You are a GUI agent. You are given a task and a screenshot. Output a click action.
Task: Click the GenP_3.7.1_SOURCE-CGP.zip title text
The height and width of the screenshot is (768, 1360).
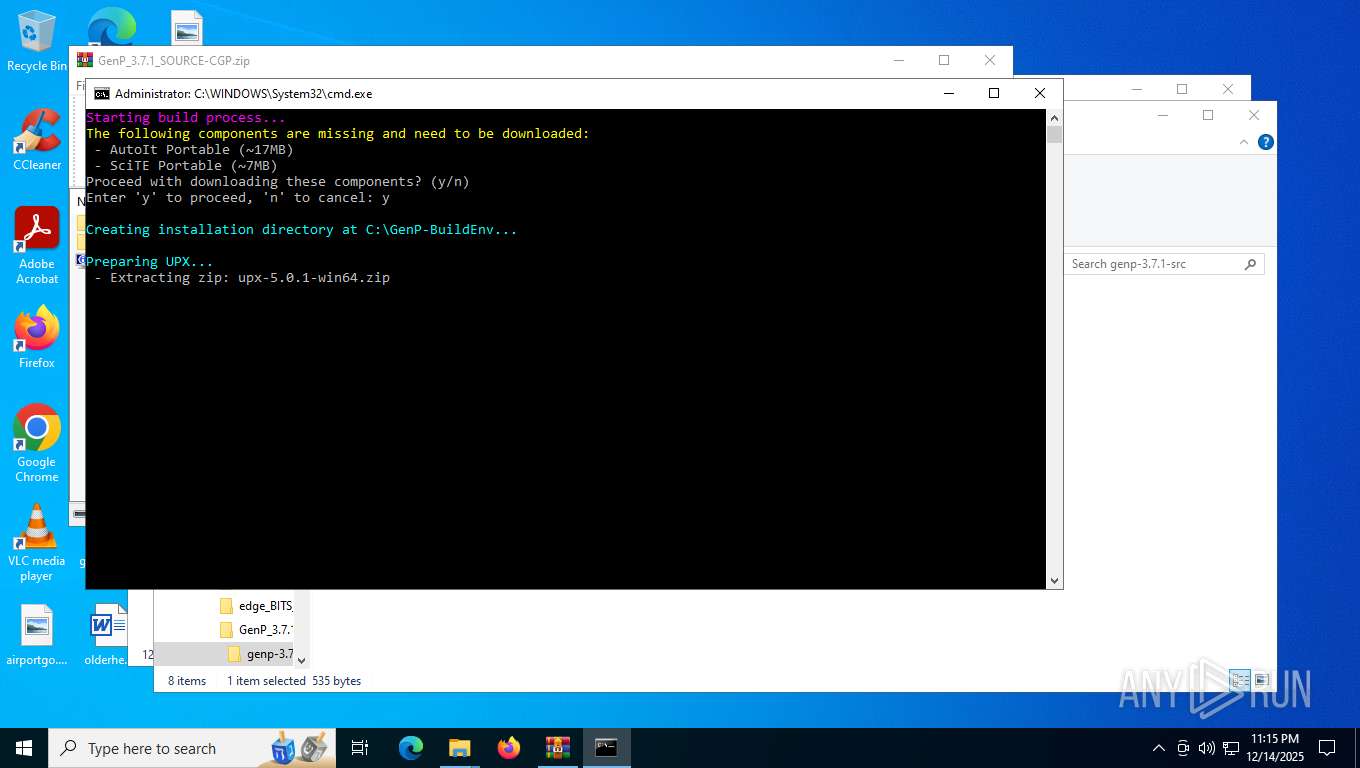coord(174,61)
